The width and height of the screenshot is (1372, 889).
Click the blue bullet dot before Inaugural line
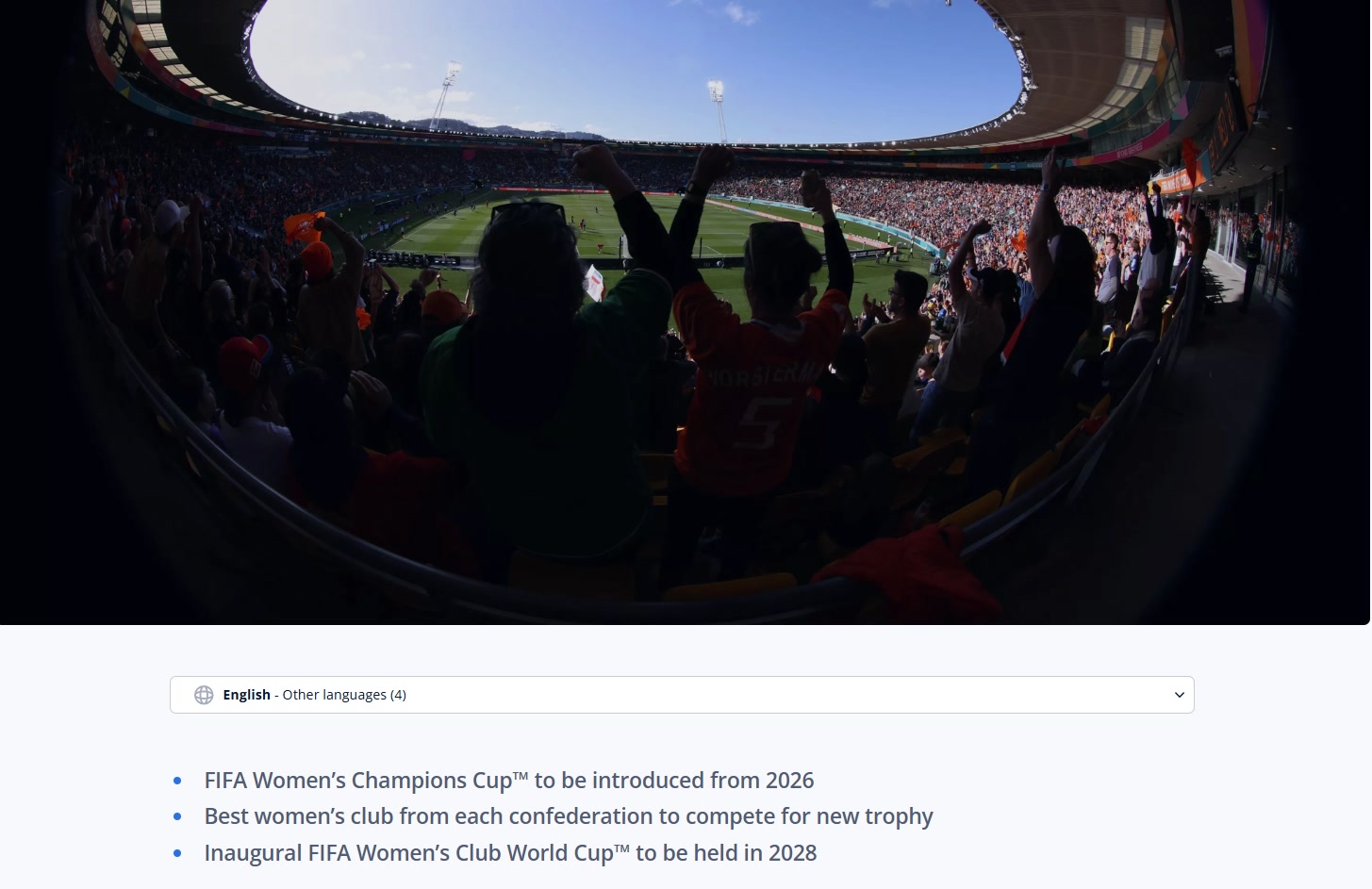177,853
